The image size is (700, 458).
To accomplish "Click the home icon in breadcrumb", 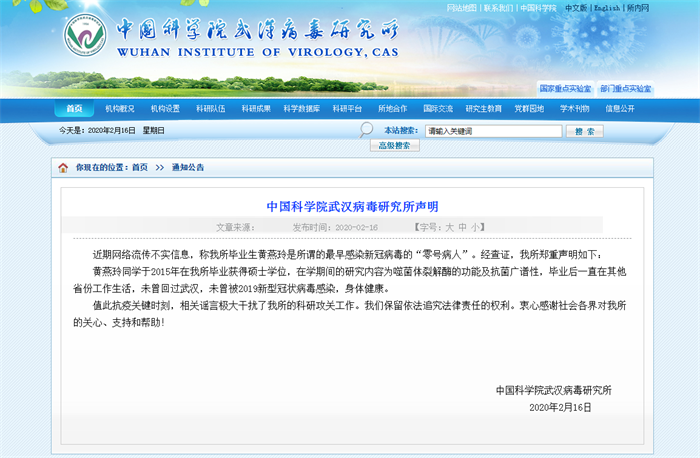I will (x=63, y=168).
